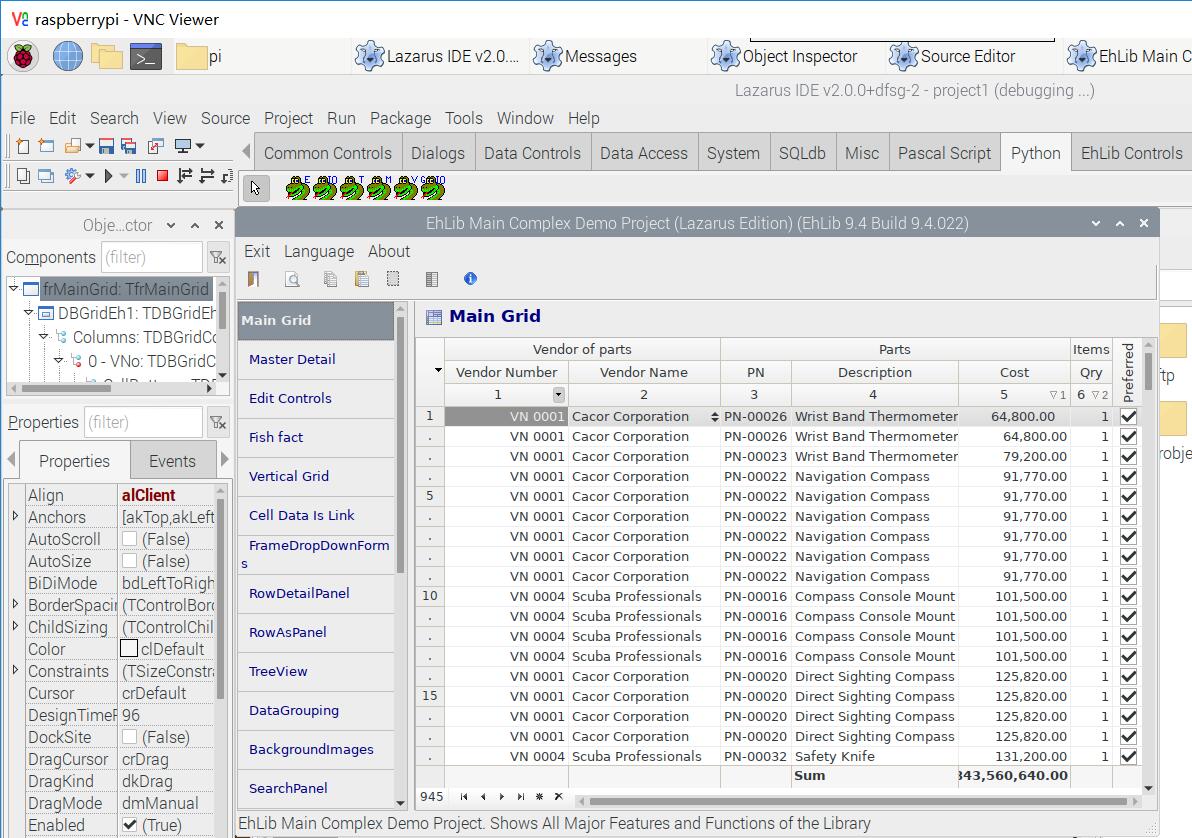Screen dimensions: 1192x838
Task: Open Vendor Number filter dropdown
Action: pos(559,395)
